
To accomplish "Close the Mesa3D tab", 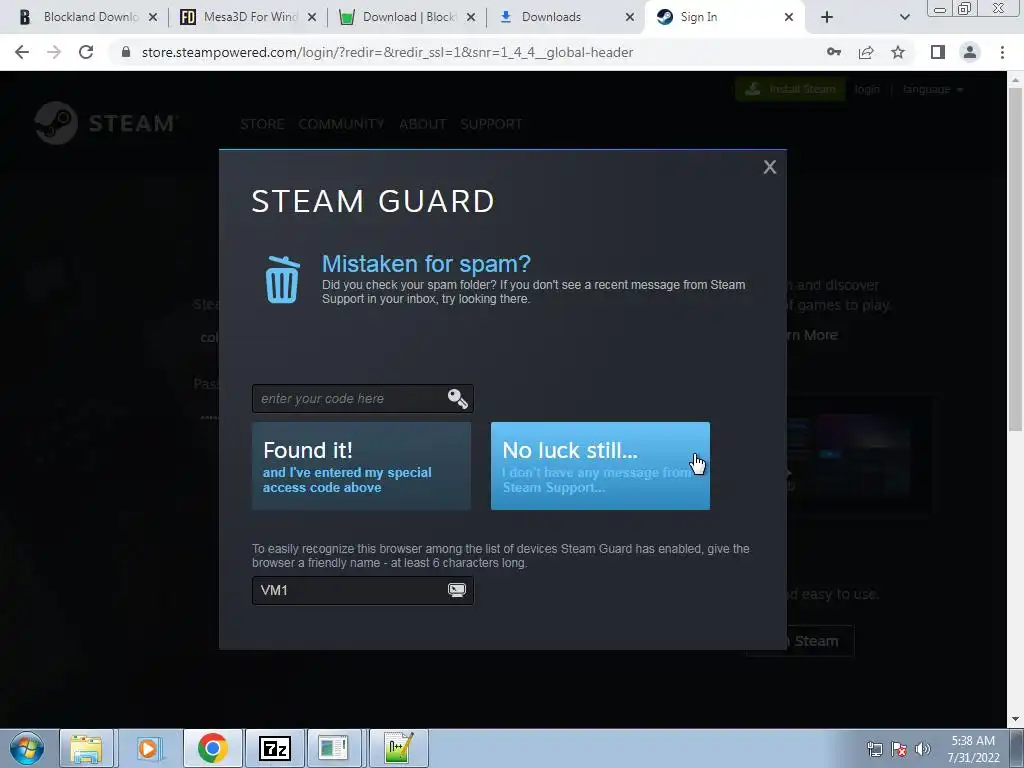I will tap(312, 17).
